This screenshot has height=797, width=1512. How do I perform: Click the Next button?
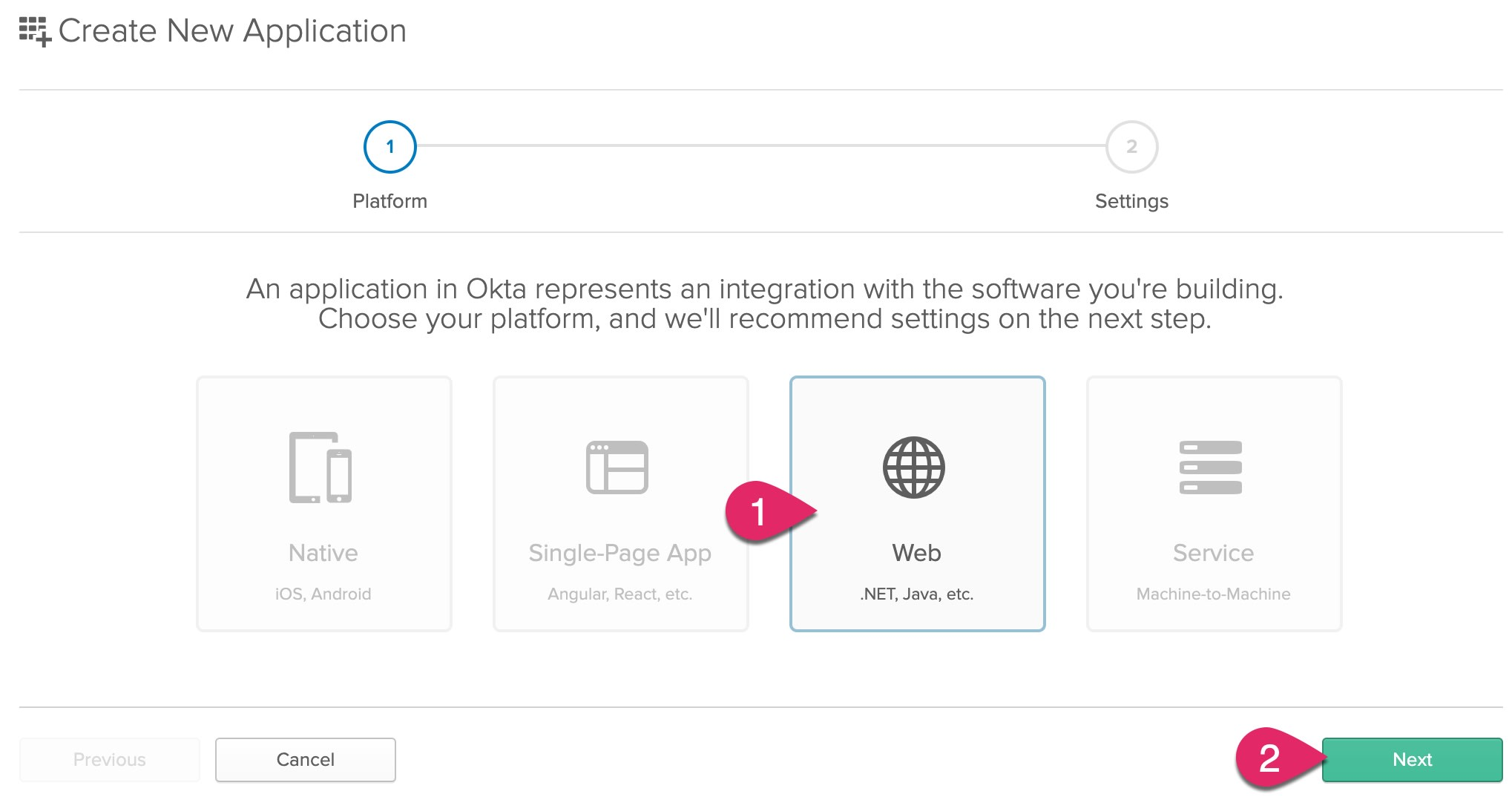(x=1413, y=760)
